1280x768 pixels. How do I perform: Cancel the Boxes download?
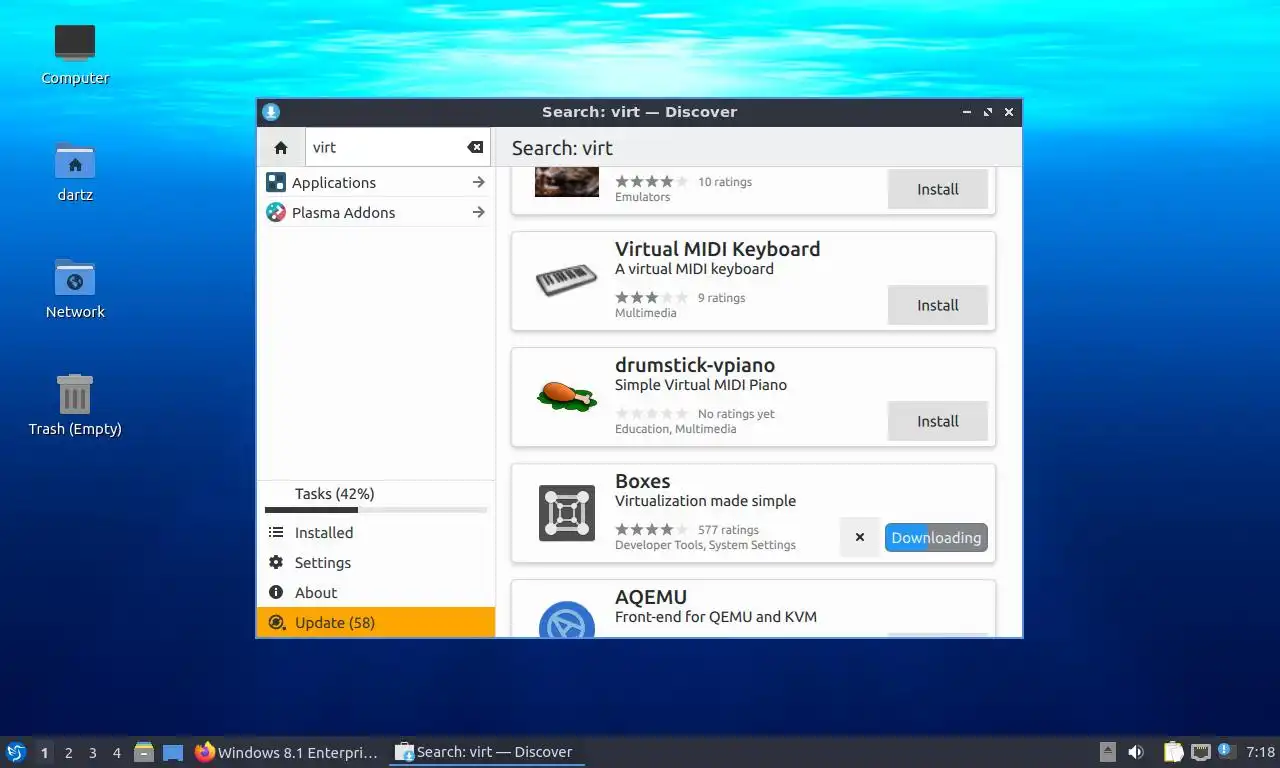pos(860,537)
